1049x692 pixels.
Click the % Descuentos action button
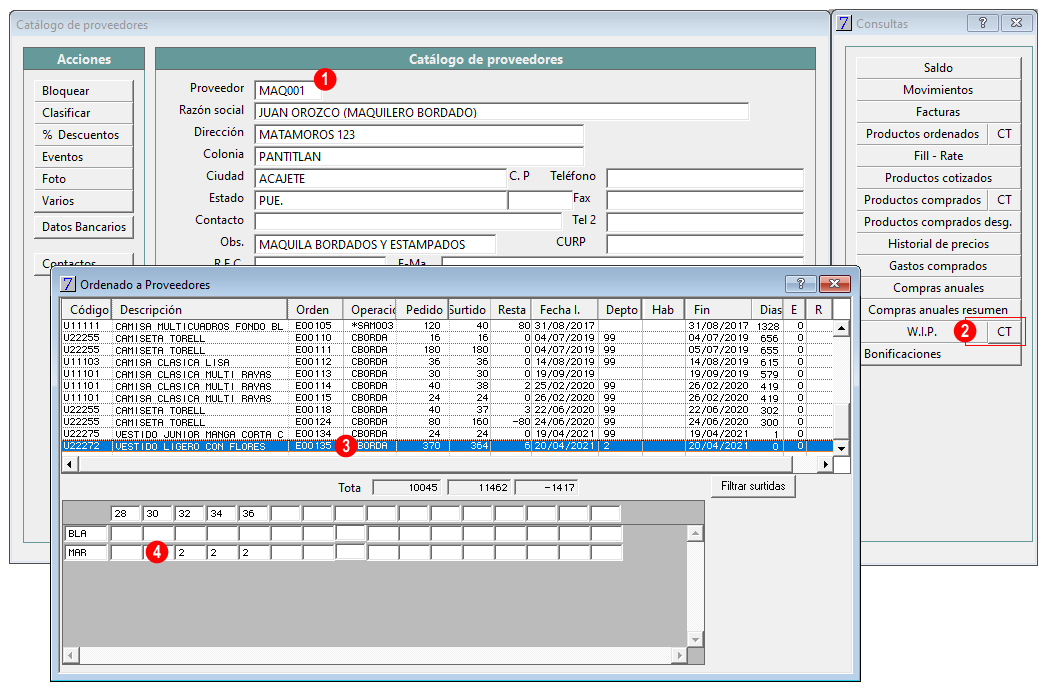point(83,135)
